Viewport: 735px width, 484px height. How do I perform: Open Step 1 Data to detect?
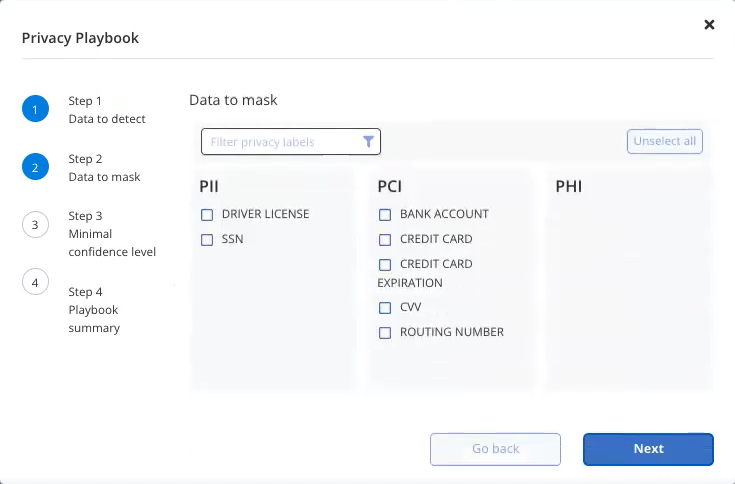tap(107, 110)
